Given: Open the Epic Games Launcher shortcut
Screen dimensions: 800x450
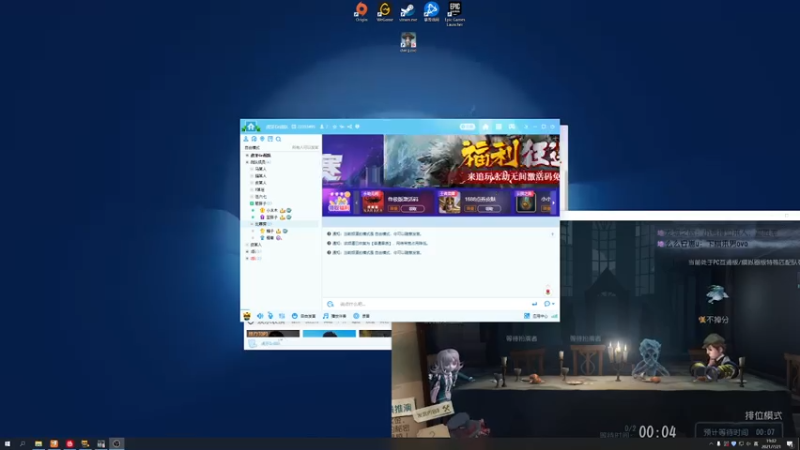Looking at the screenshot, I should (454, 14).
